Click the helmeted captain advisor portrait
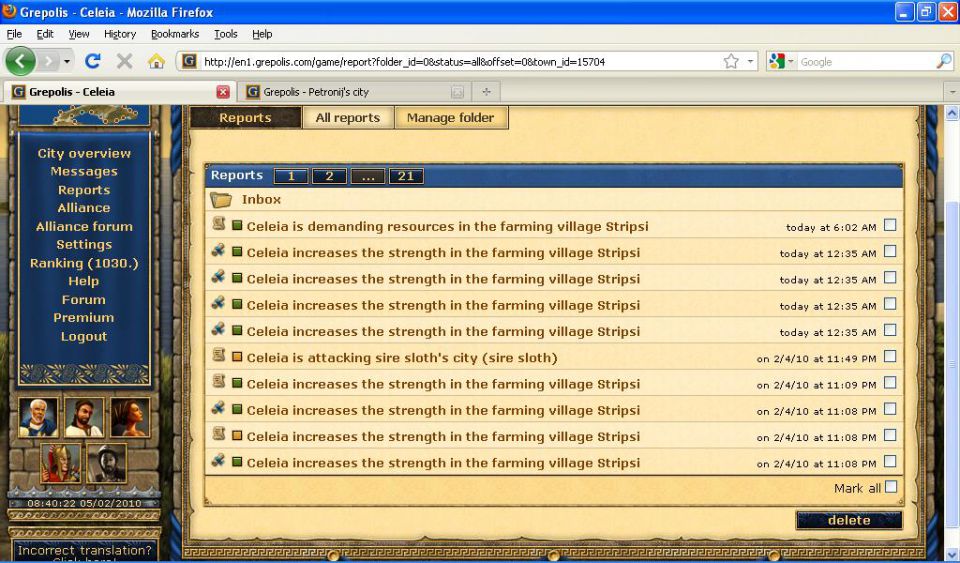This screenshot has height=563, width=960. click(107, 463)
